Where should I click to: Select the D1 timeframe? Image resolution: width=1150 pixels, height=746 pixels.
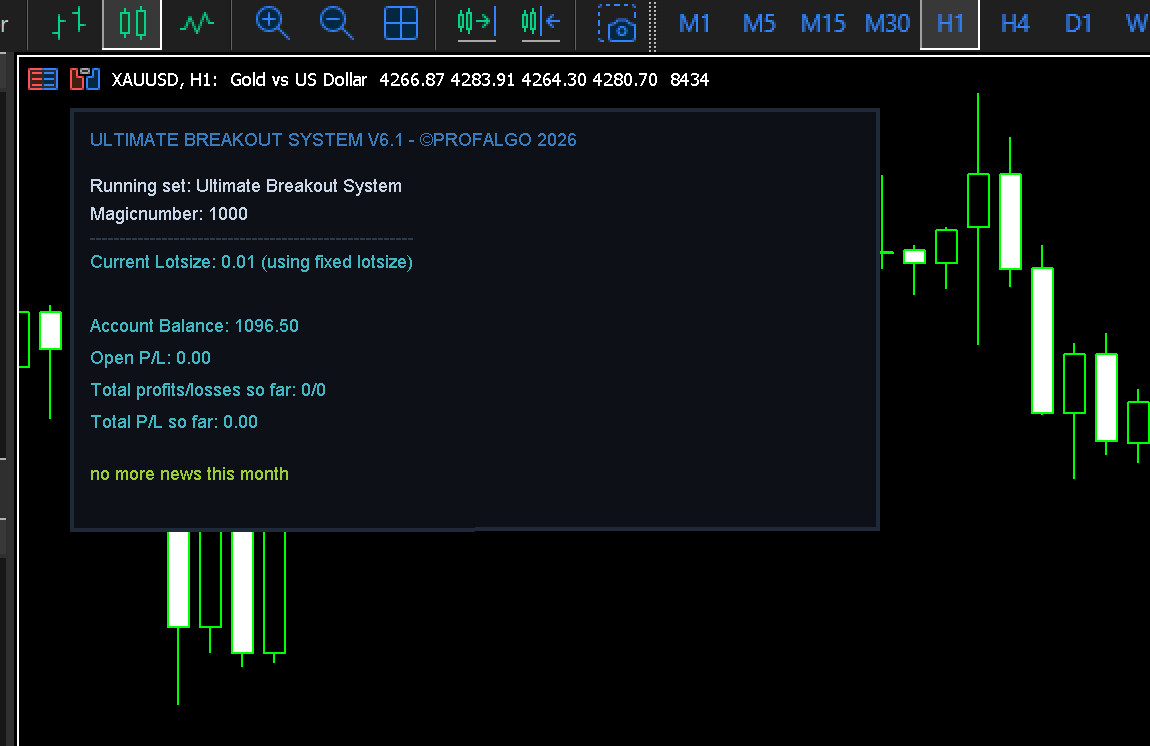point(1078,23)
